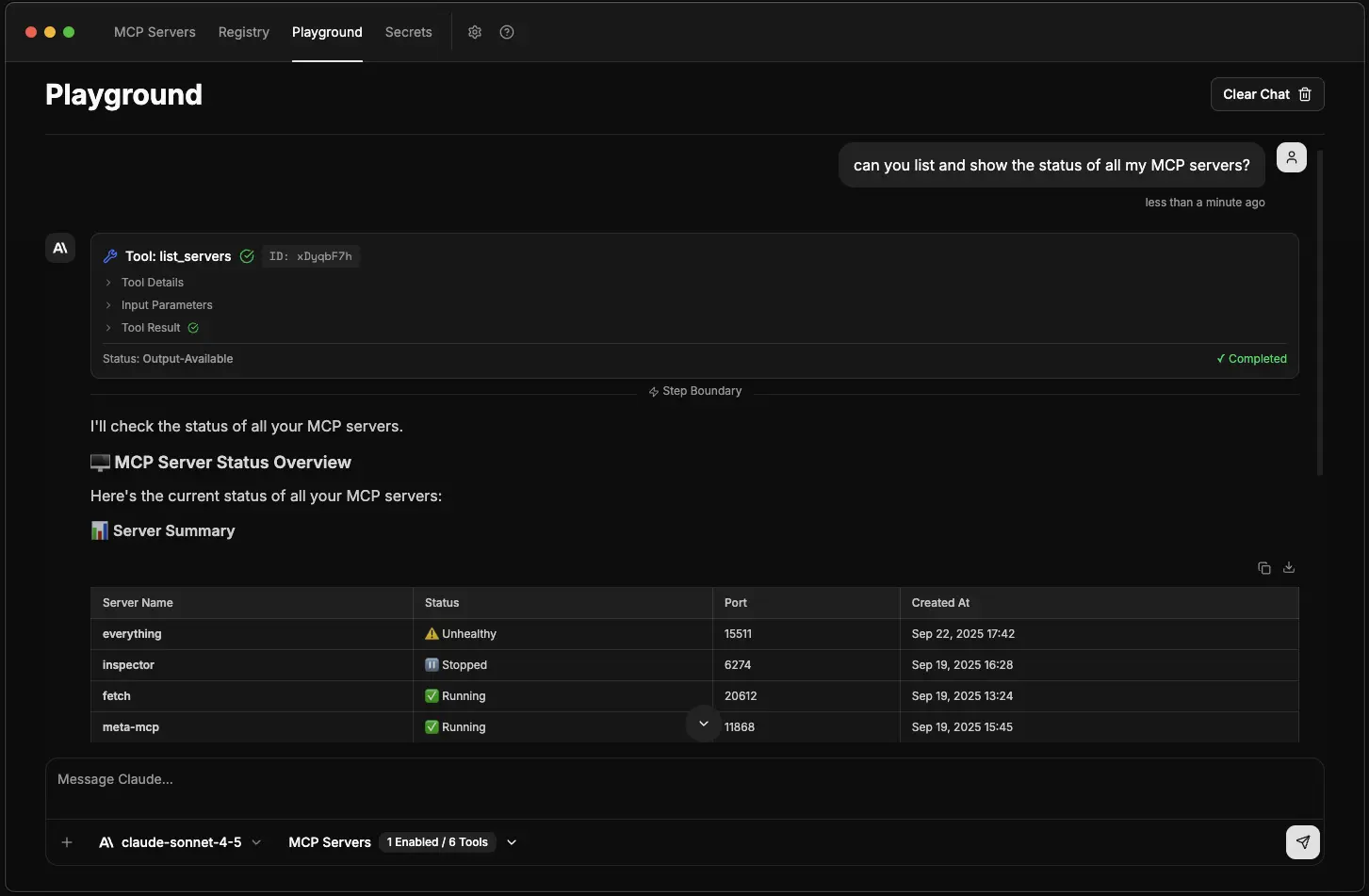Click the Claude model icon in composer
The width and height of the screenshot is (1369, 896).
[x=106, y=841]
